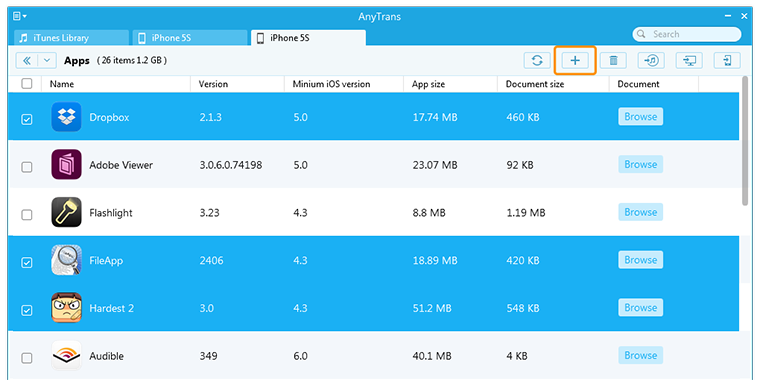
Task: Browse documents for Flashlight
Action: (x=640, y=212)
